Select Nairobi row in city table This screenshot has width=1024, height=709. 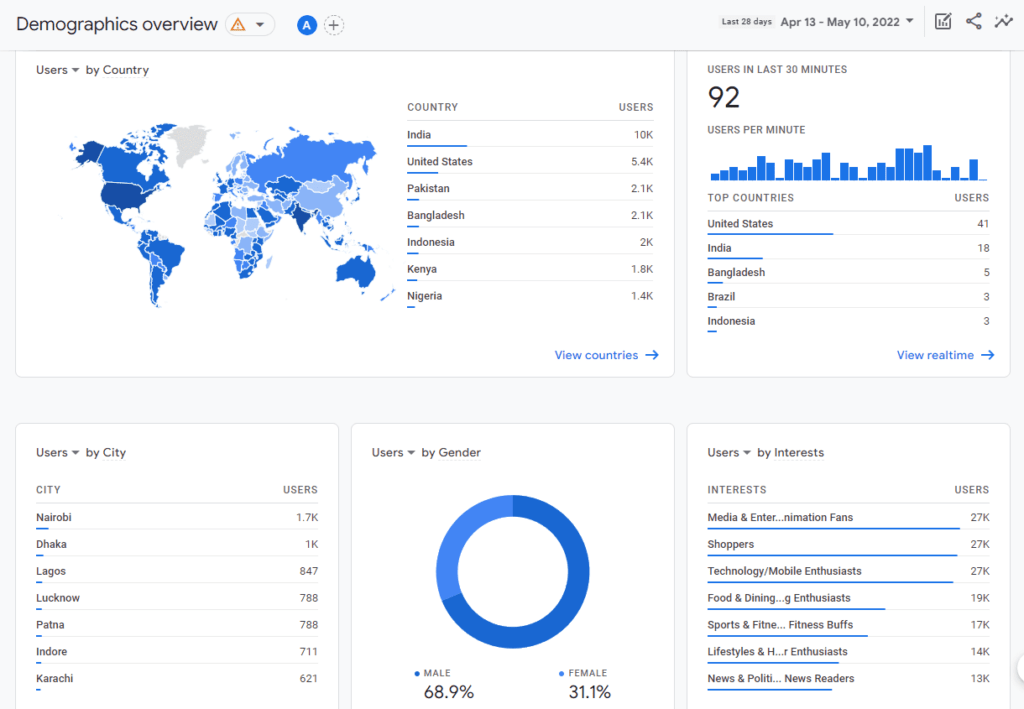pyautogui.click(x=176, y=518)
